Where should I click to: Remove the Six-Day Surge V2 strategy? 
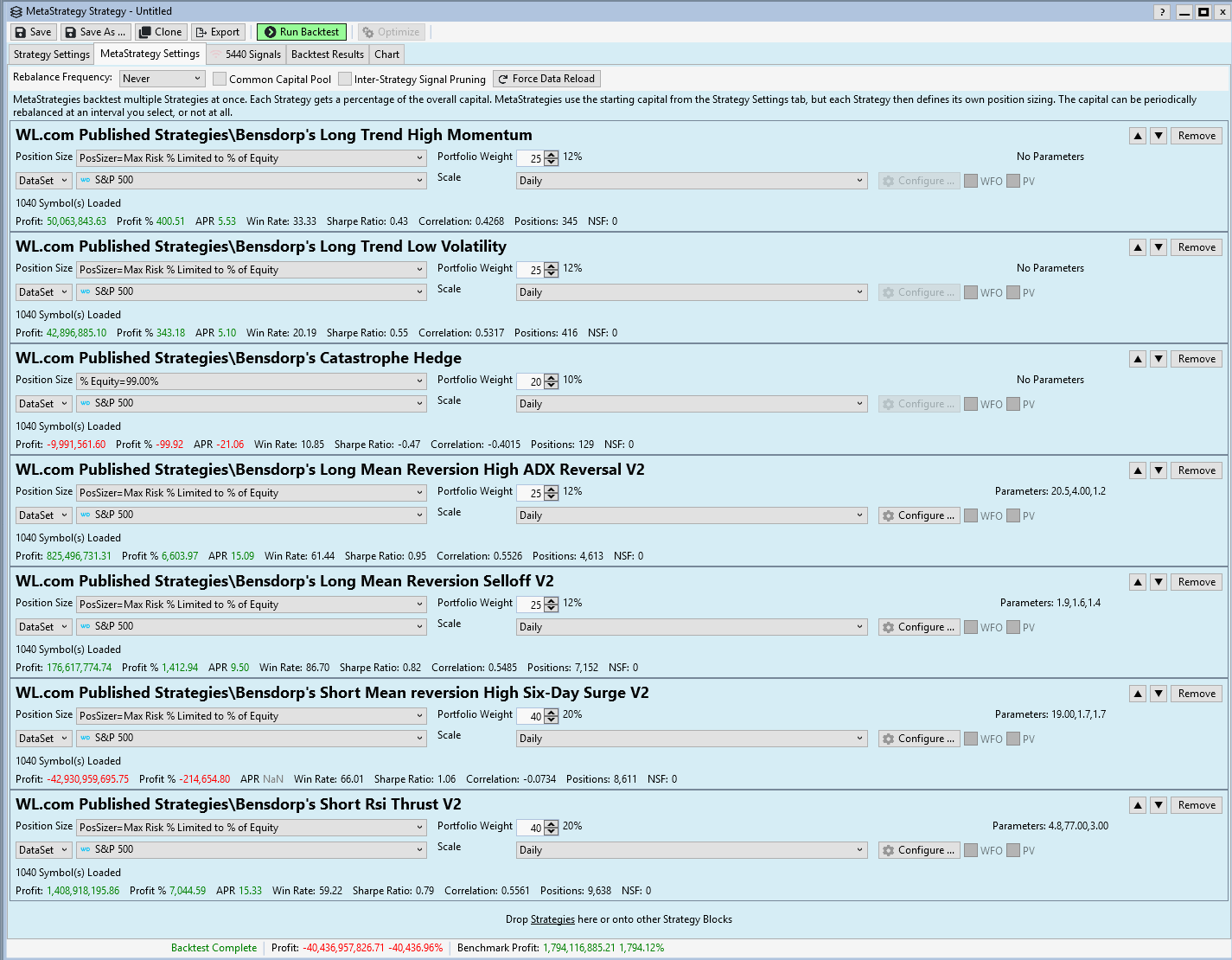coord(1197,694)
